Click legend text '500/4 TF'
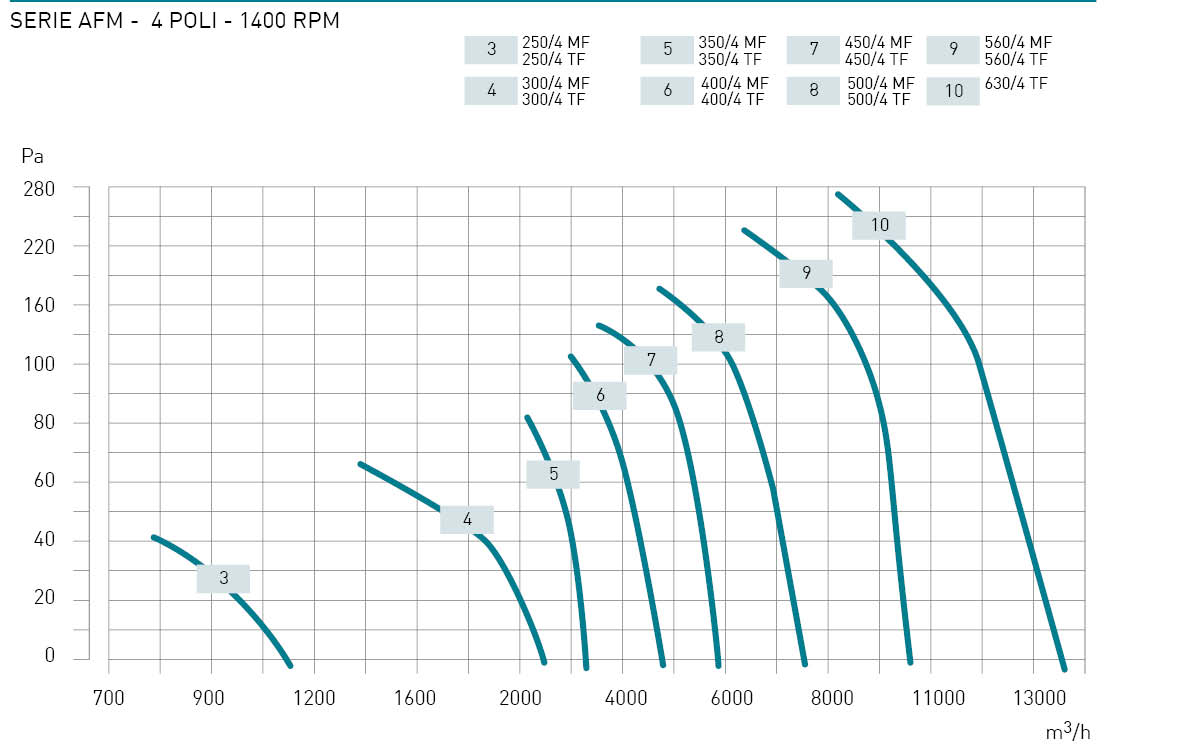 tap(879, 99)
